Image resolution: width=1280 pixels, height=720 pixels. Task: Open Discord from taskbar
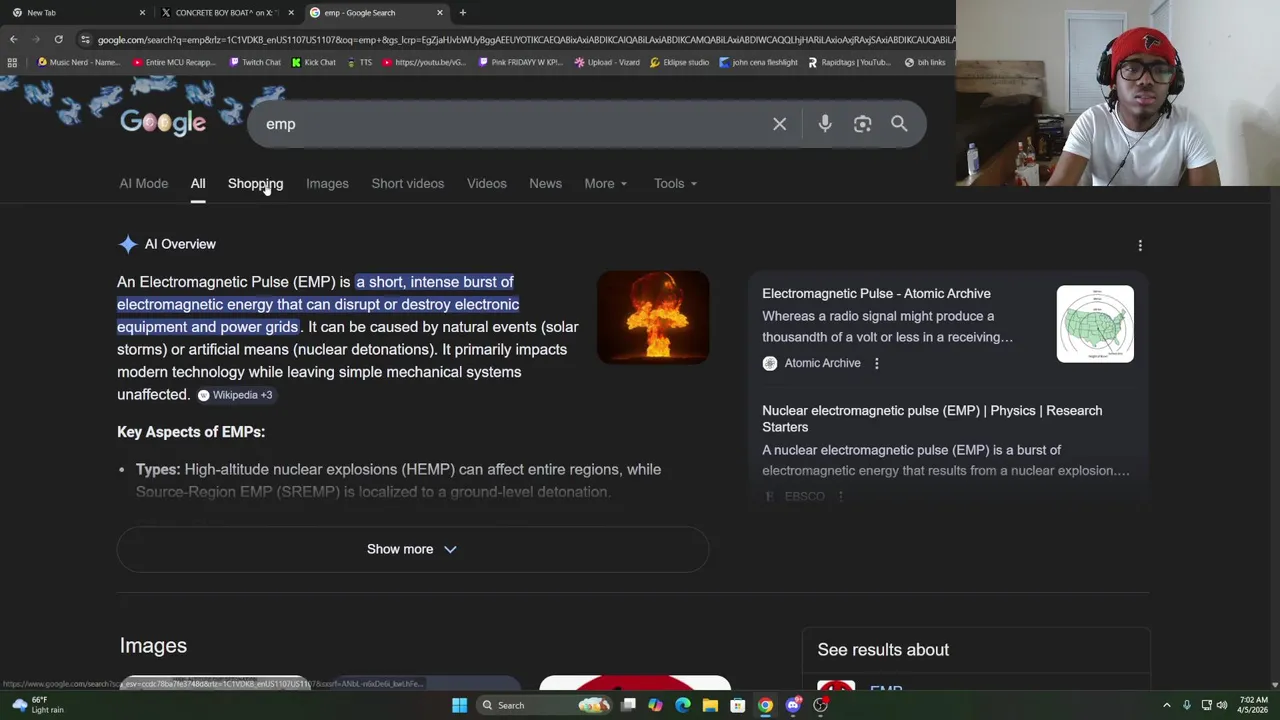[x=793, y=705]
